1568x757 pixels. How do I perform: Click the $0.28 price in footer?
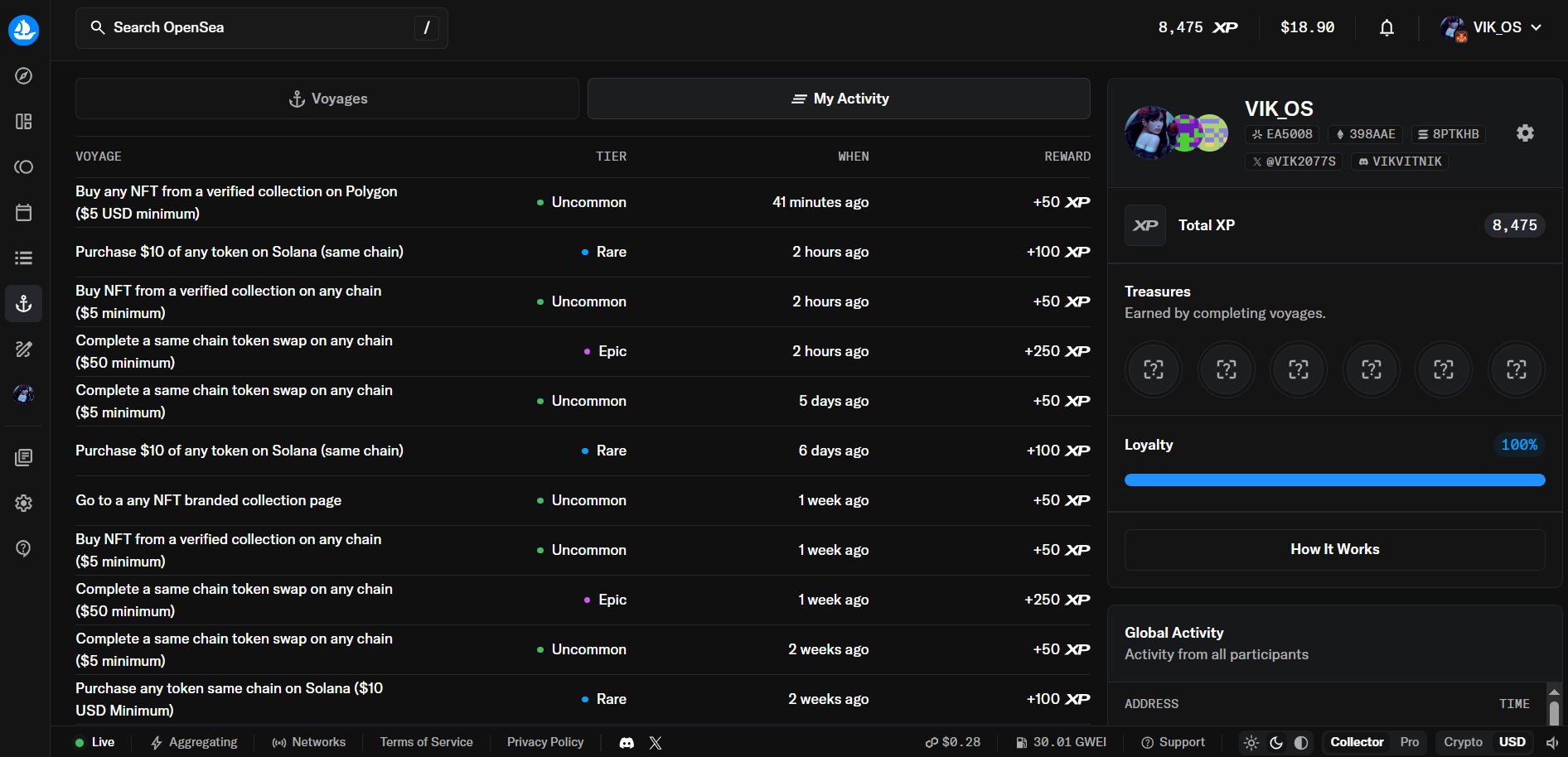tap(953, 742)
